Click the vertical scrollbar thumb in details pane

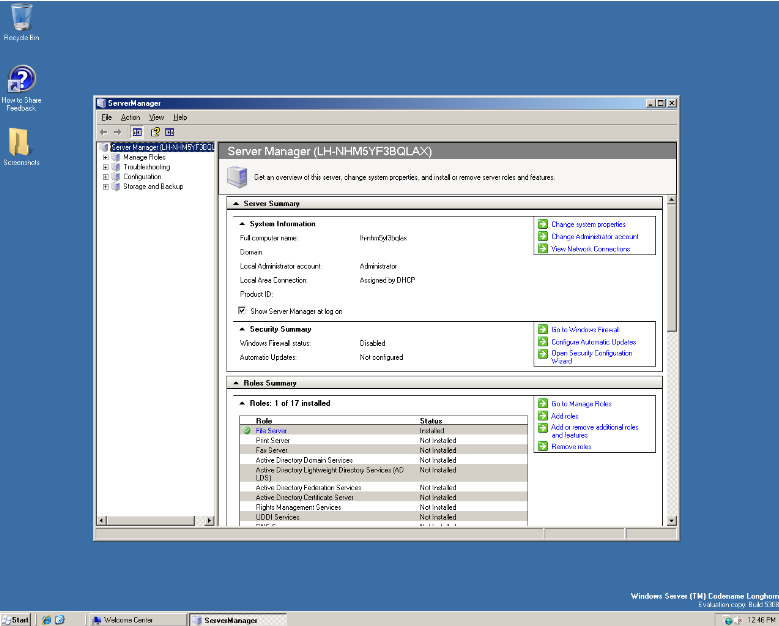(672, 269)
